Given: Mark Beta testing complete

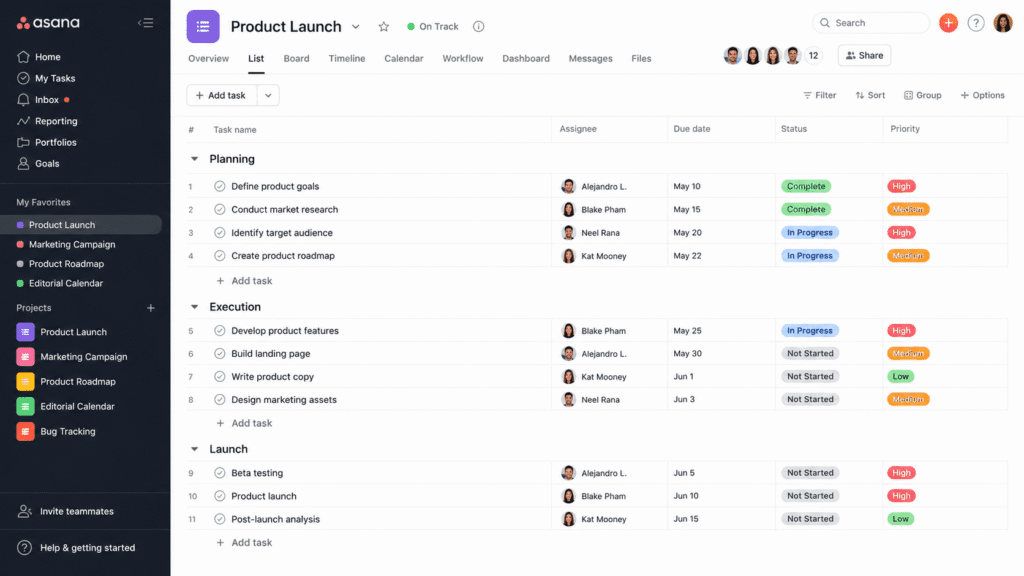Looking at the screenshot, I should 219,473.
